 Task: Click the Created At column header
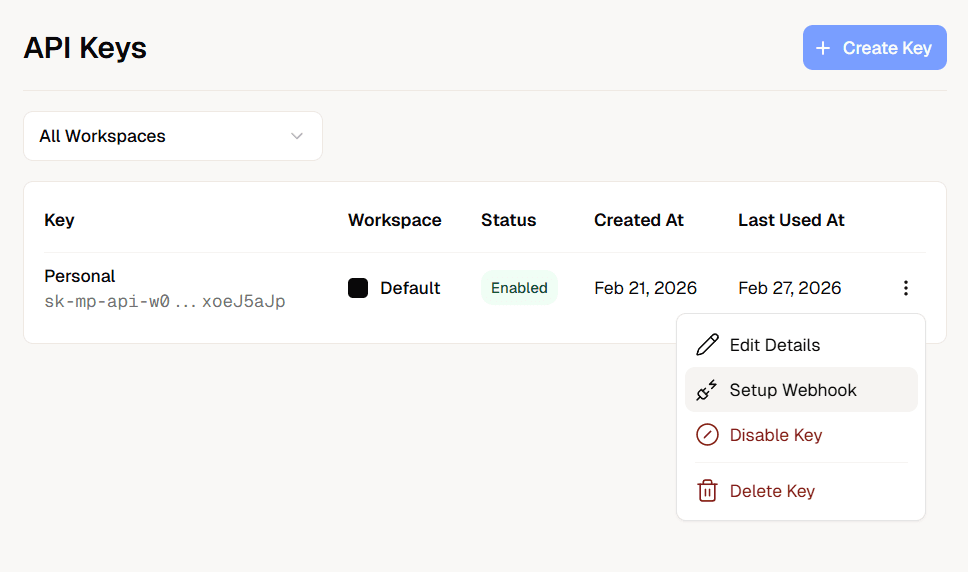coord(639,220)
